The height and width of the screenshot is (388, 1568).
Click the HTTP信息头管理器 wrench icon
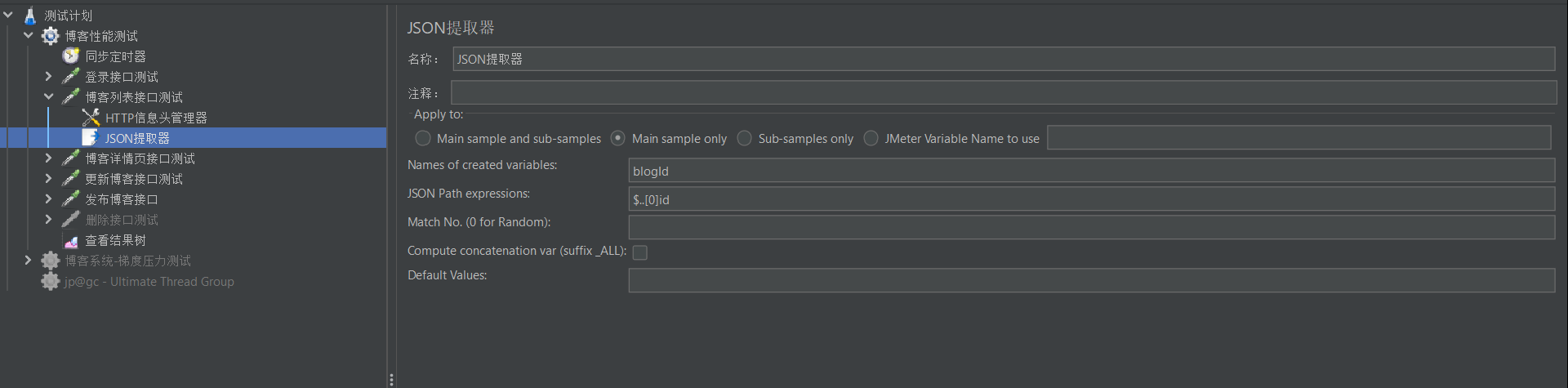pyautogui.click(x=91, y=118)
